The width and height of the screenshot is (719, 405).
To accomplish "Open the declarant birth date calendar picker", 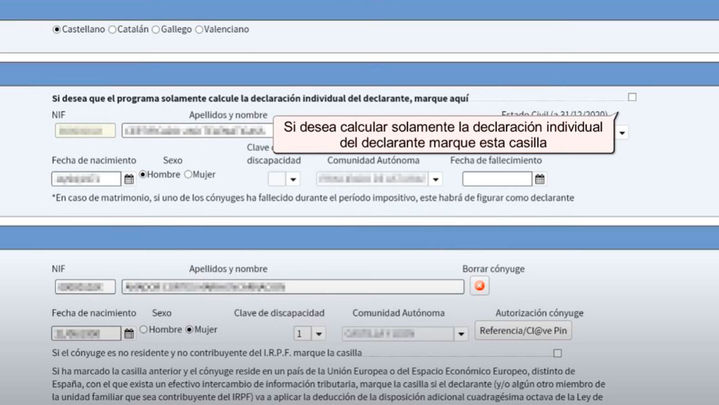I will (129, 180).
